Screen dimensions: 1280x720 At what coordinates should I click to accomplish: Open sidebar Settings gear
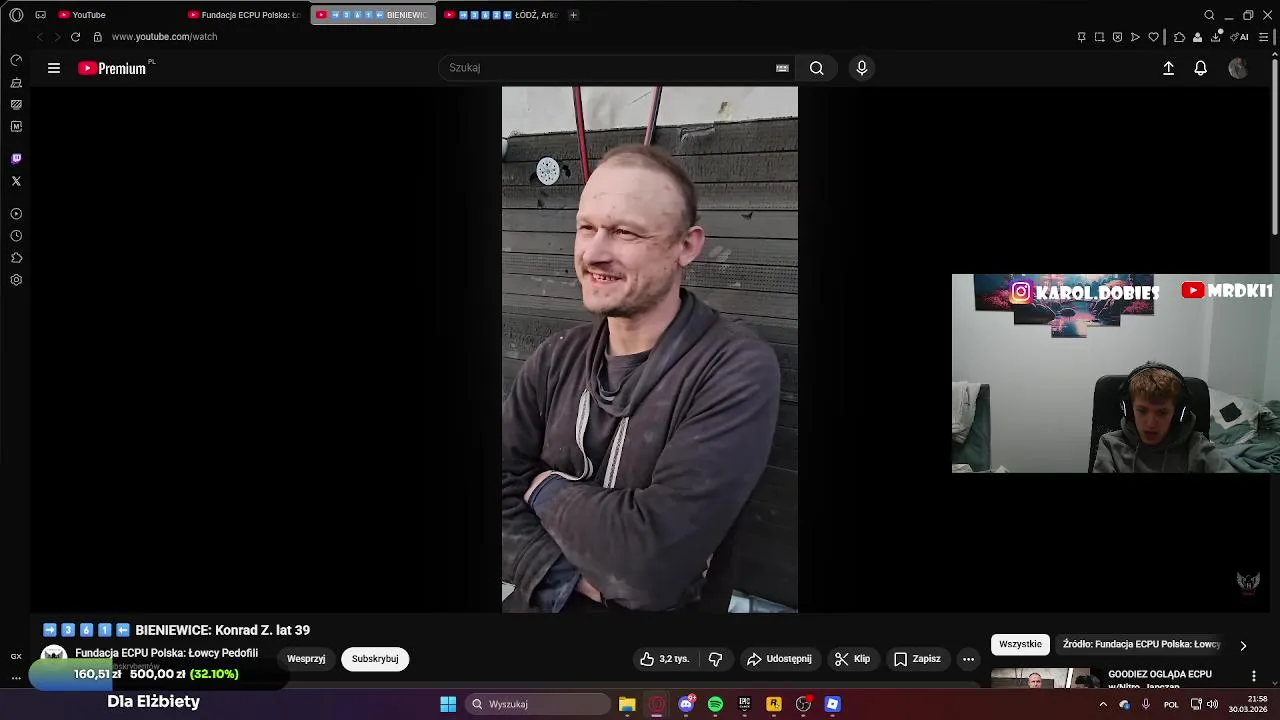tap(16, 280)
